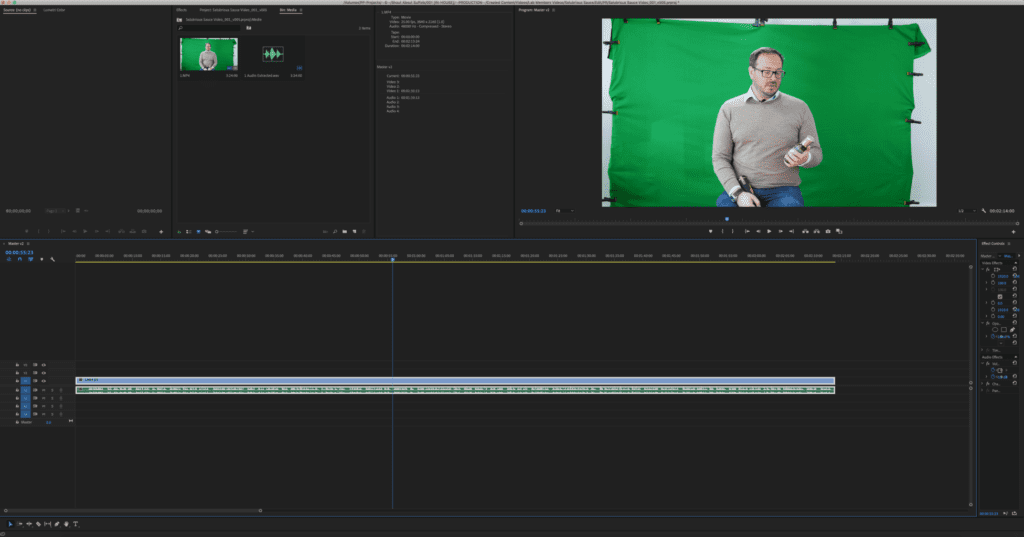Toggle the Linked Selection button in timeline
The height and width of the screenshot is (537, 1024).
click(x=31, y=259)
